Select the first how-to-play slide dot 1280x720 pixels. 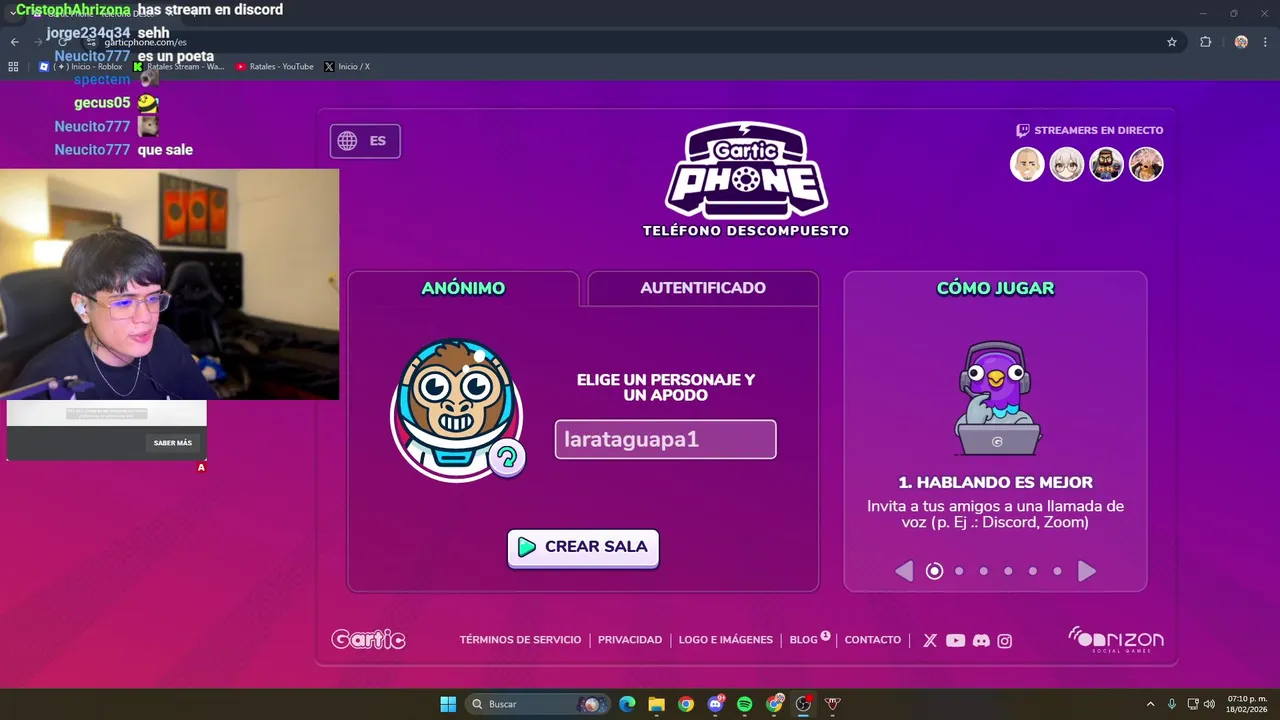tap(934, 571)
